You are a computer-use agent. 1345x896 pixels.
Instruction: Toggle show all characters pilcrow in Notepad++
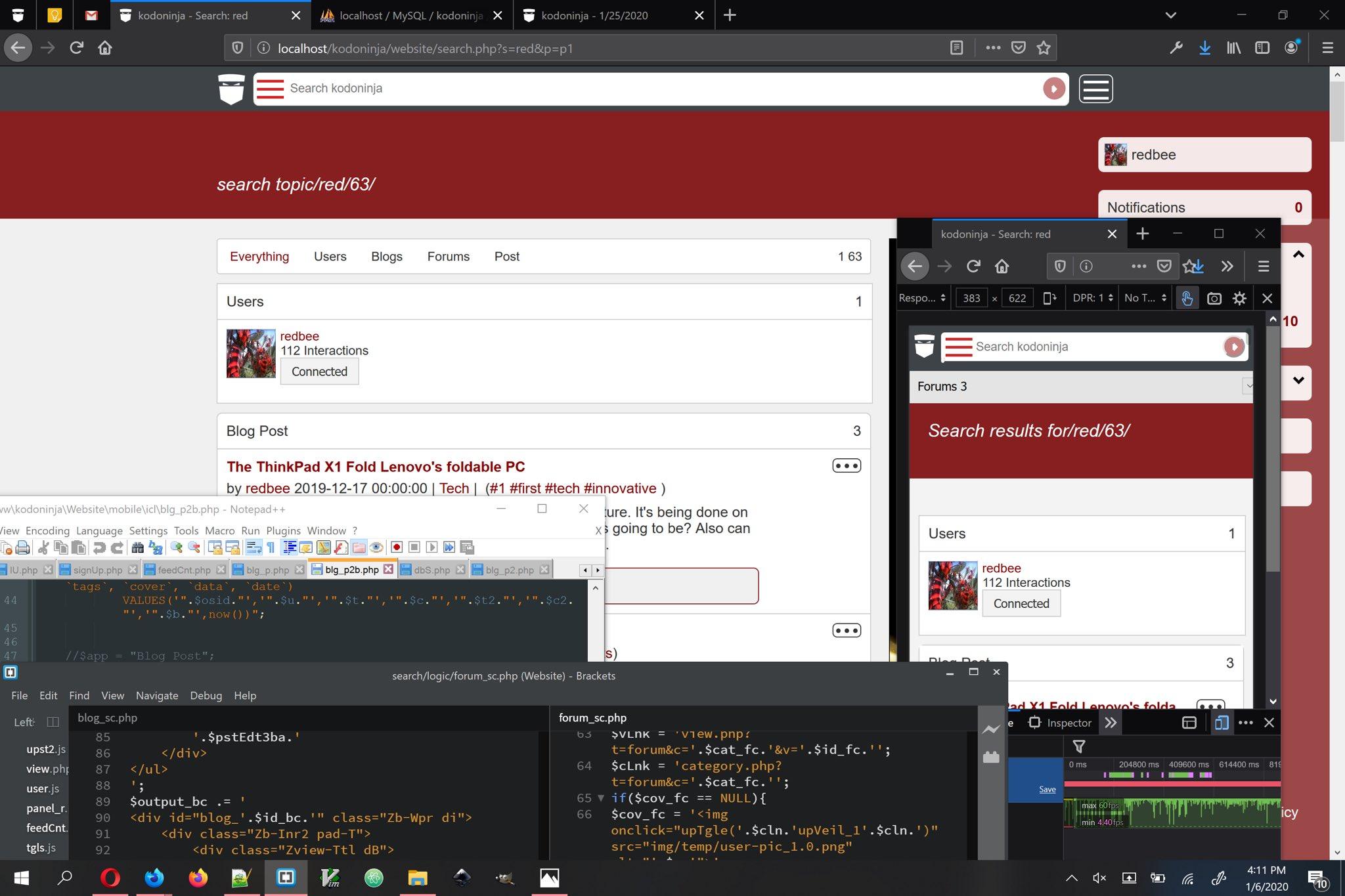pyautogui.click(x=271, y=547)
